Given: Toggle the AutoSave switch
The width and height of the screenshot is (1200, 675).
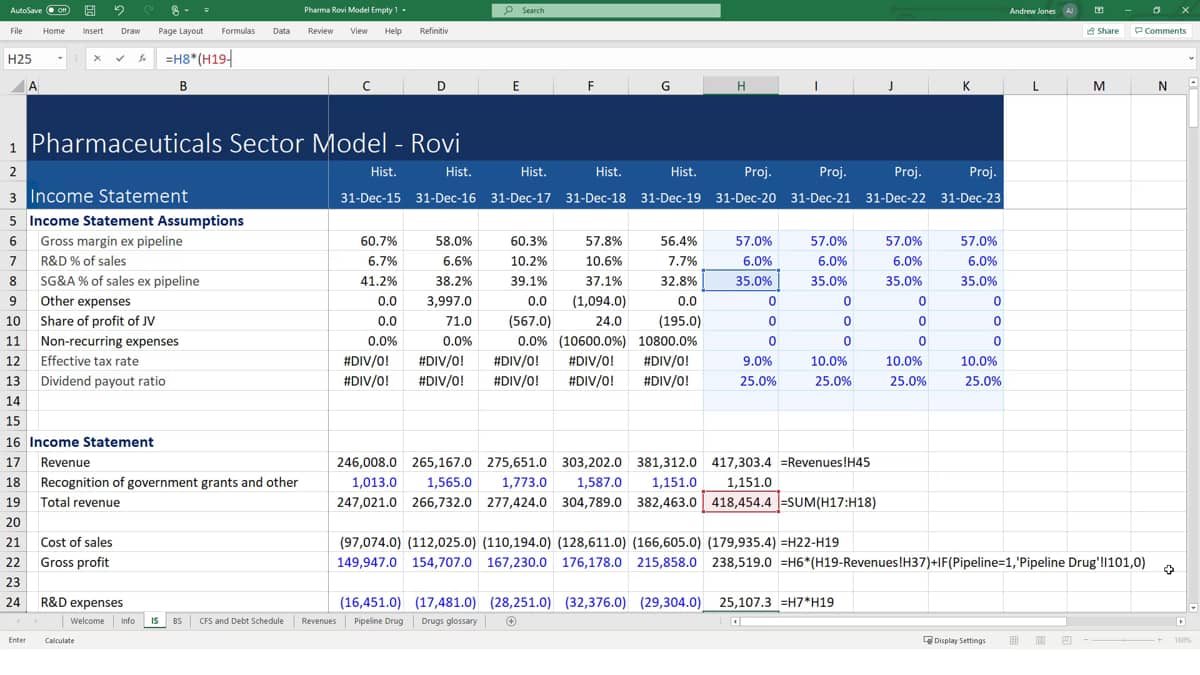Looking at the screenshot, I should tap(58, 10).
